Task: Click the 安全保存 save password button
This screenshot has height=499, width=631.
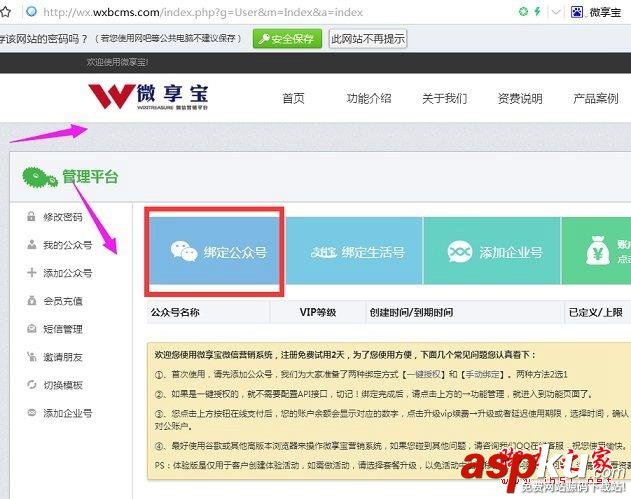Action: (x=287, y=39)
